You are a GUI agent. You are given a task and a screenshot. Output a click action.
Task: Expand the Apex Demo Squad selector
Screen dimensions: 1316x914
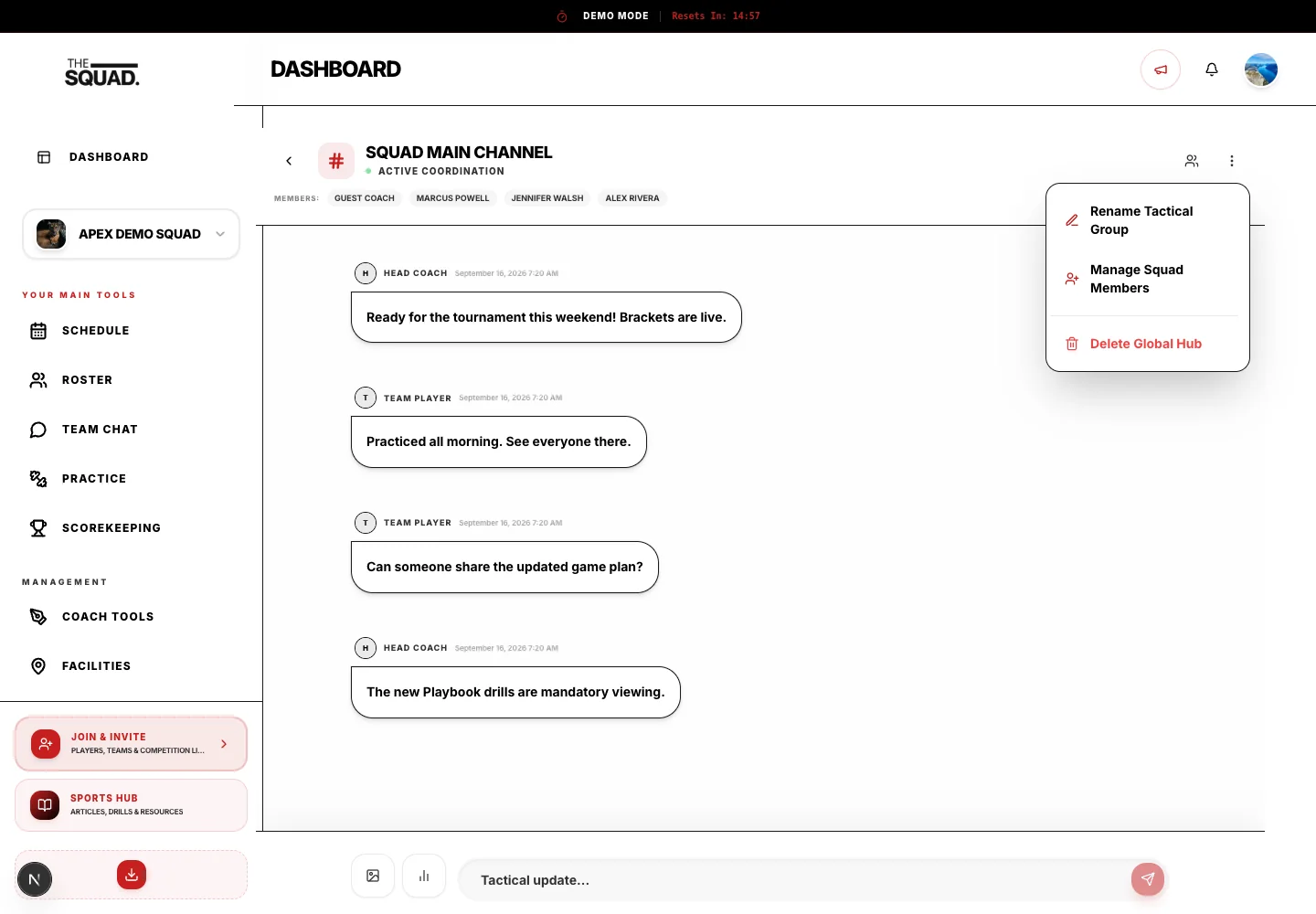point(132,234)
